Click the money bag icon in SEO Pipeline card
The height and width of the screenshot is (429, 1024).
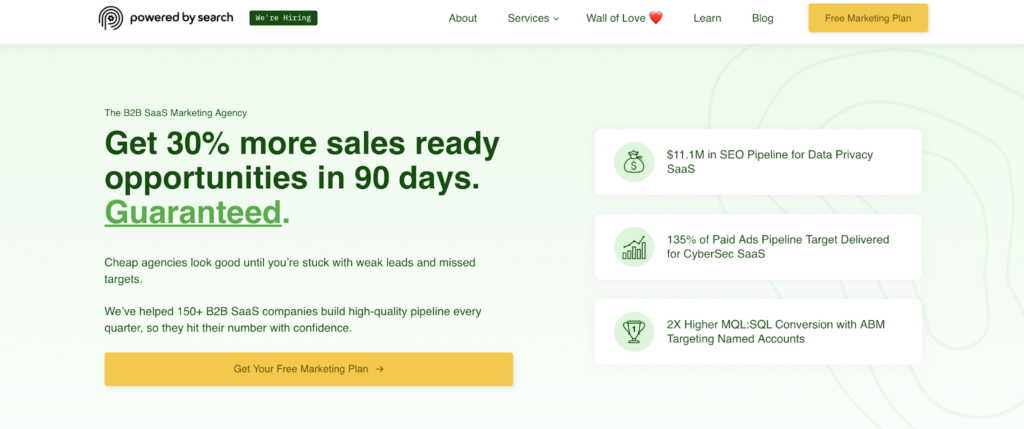(x=633, y=162)
